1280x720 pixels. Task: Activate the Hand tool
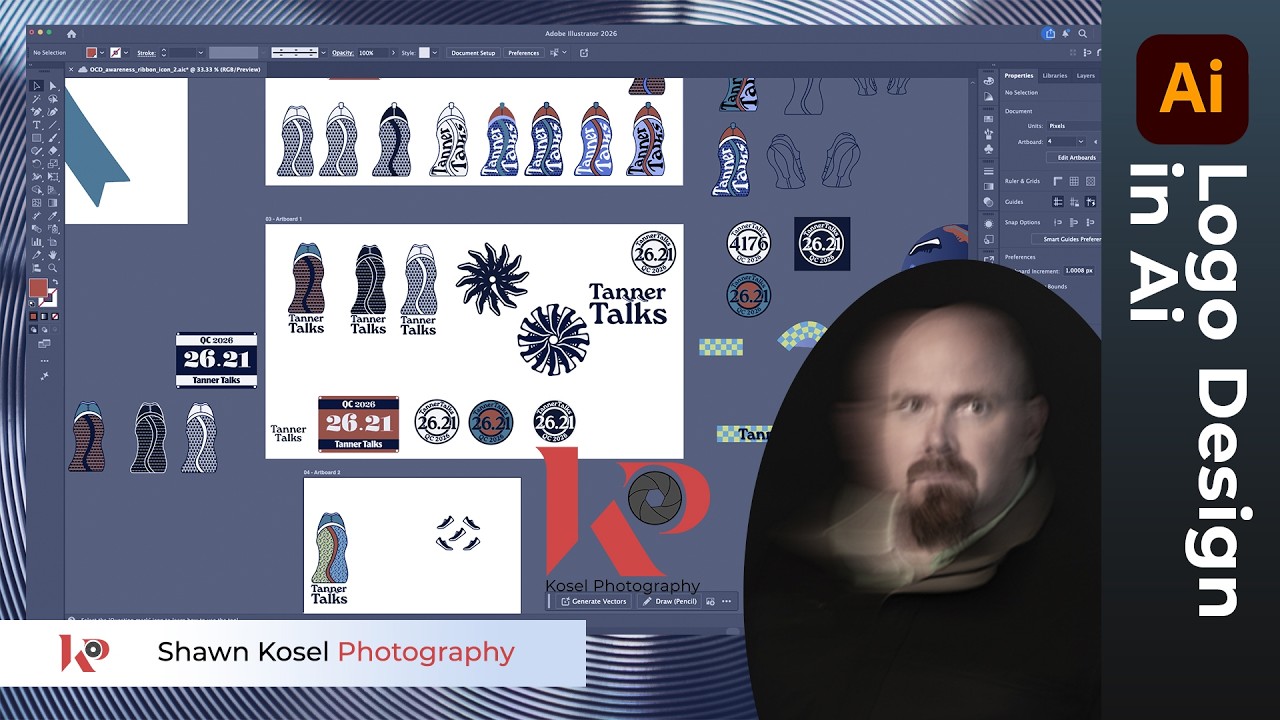[53, 255]
